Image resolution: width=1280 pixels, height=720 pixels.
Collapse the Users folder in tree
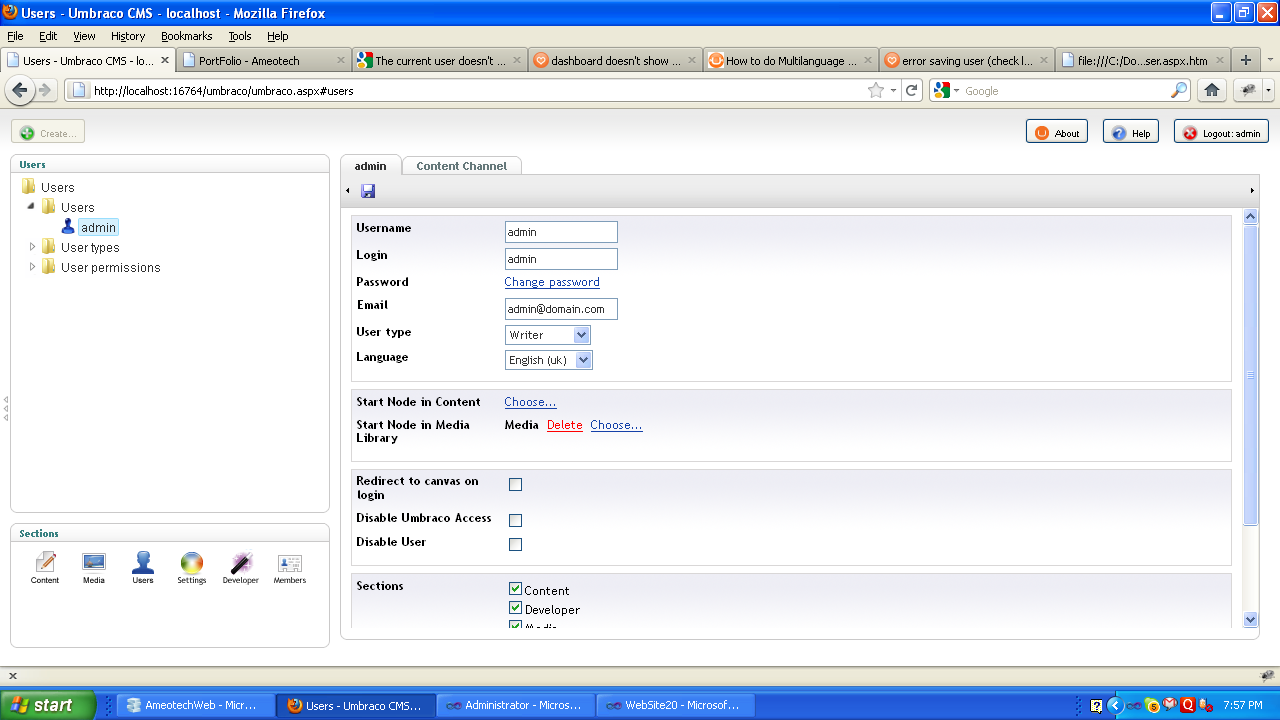click(32, 207)
